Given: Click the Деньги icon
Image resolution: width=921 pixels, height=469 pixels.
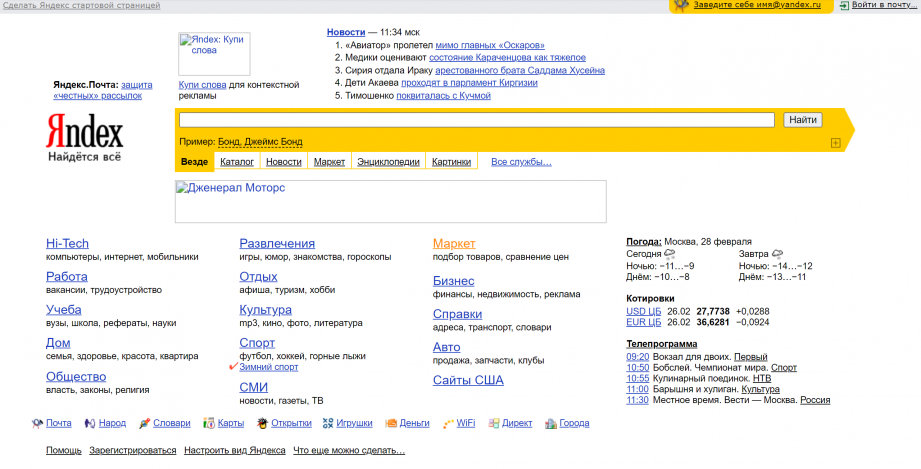Looking at the screenshot, I should pos(391,423).
